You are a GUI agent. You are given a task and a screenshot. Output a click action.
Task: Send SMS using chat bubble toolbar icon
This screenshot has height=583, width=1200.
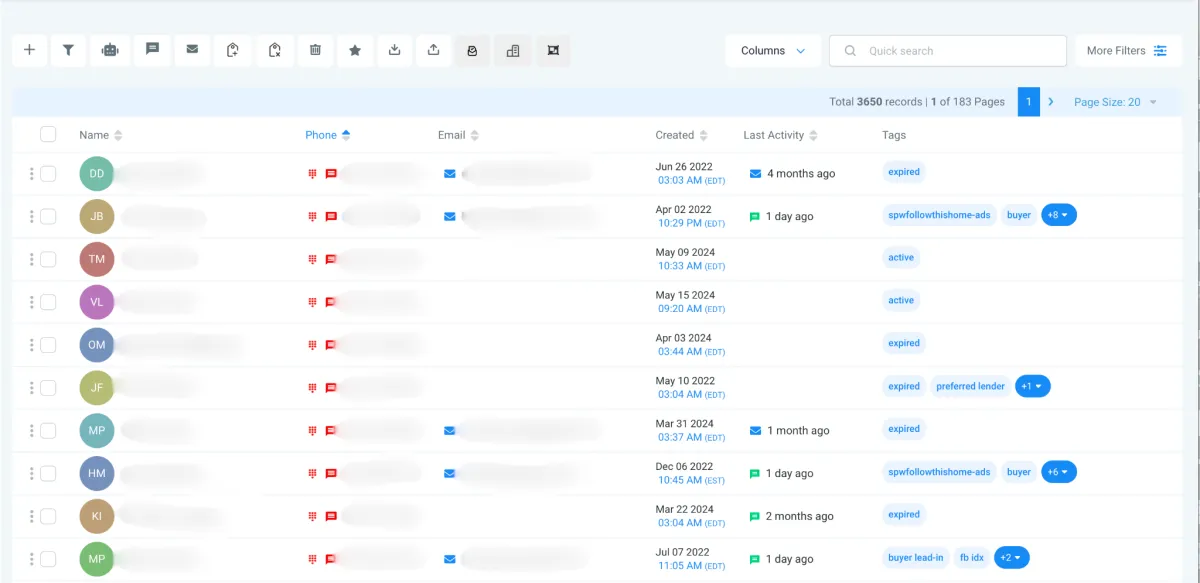(x=152, y=50)
